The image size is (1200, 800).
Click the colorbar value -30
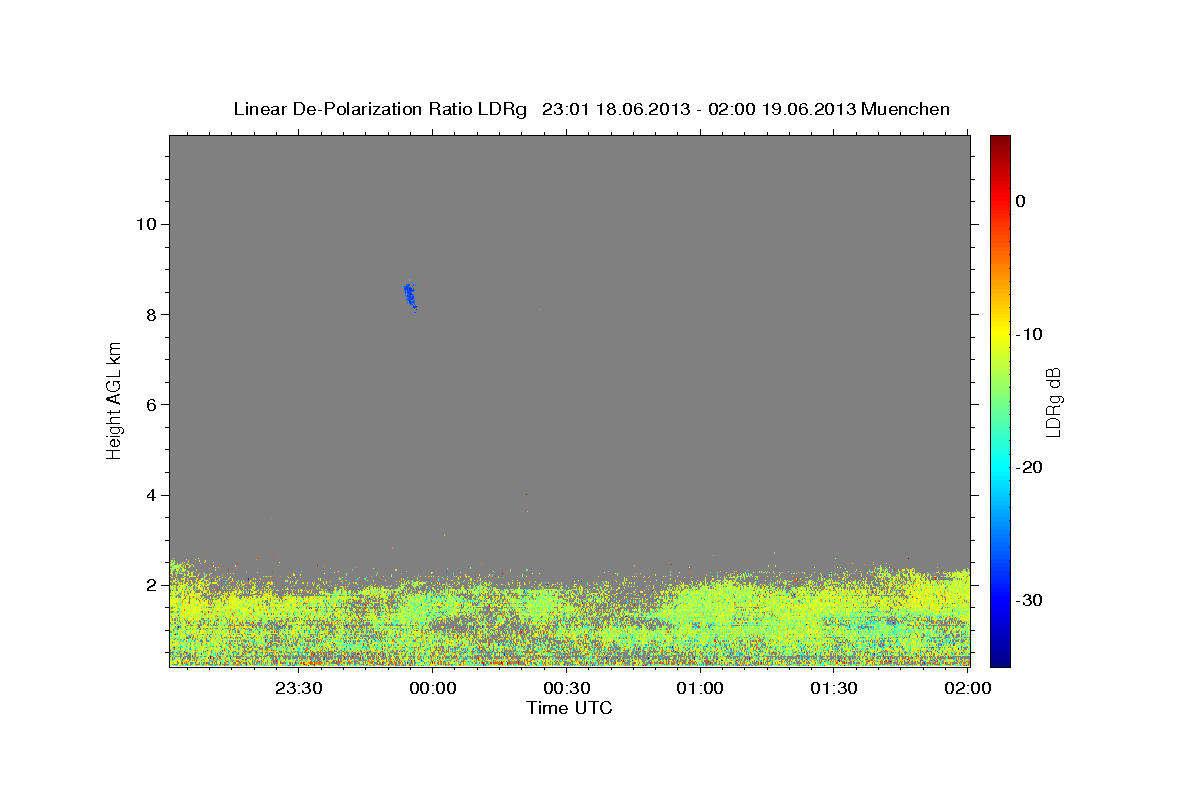click(x=1029, y=600)
